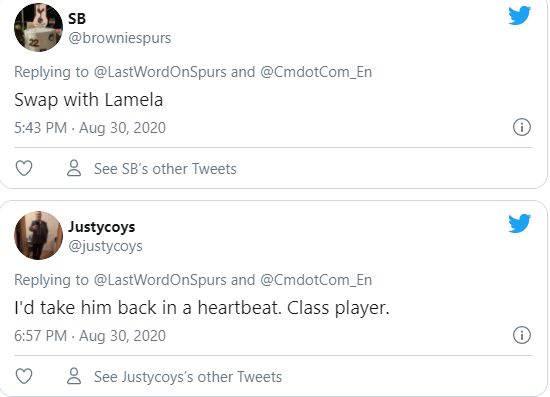
Task: Click person icon beside See SB's other Tweets
Action: (74, 168)
